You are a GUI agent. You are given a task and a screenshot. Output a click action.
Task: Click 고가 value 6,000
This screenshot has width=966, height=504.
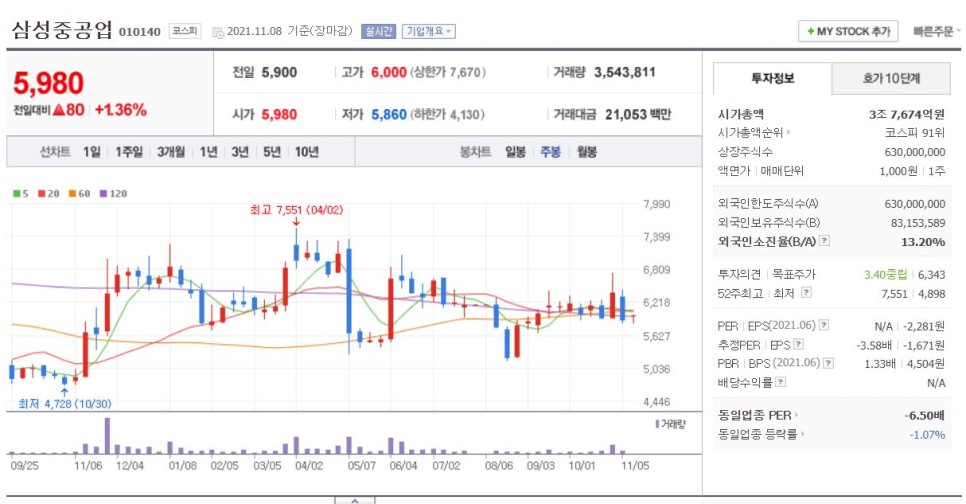[389, 72]
